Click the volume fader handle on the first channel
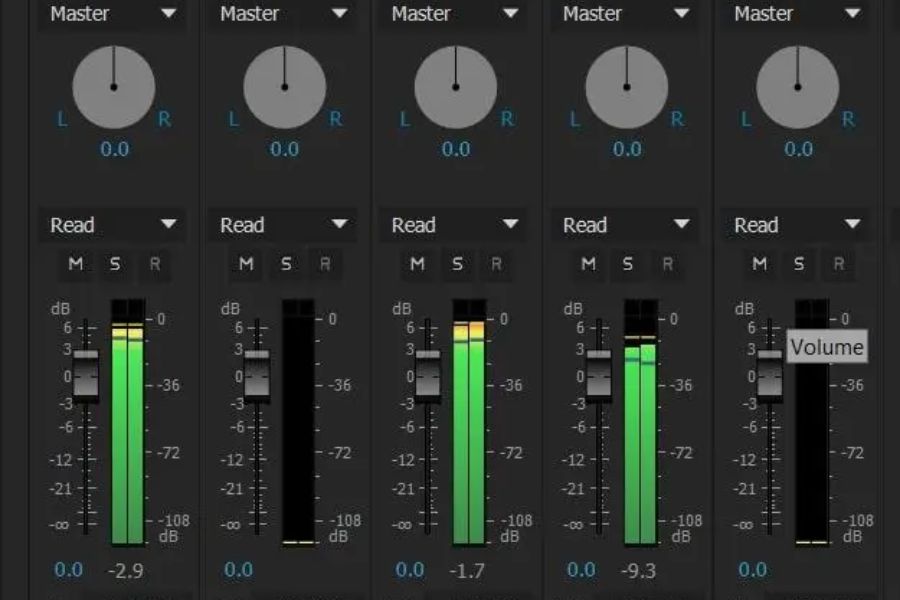The image size is (900, 600). pos(86,375)
